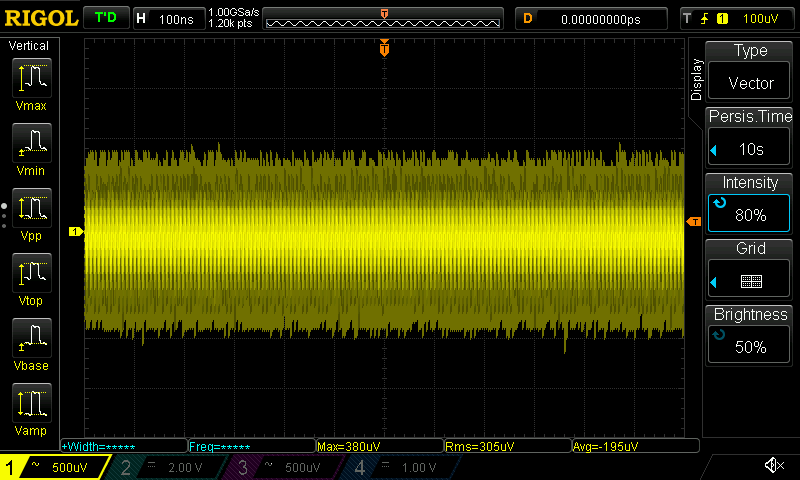Viewport: 800px width, 480px height.
Task: Click the Display menu side tab
Action: coord(697,80)
